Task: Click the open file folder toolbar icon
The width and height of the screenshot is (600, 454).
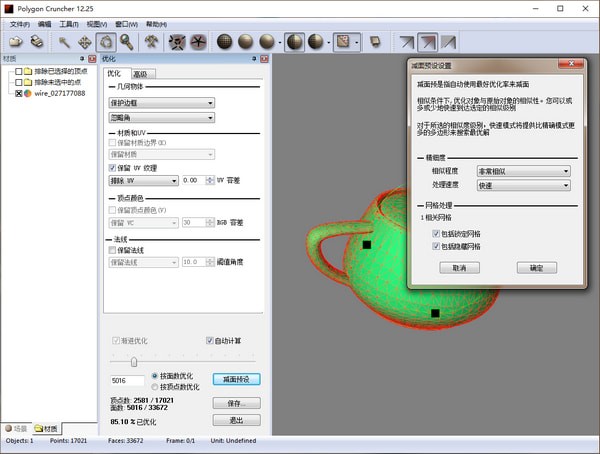Action: [x=16, y=42]
